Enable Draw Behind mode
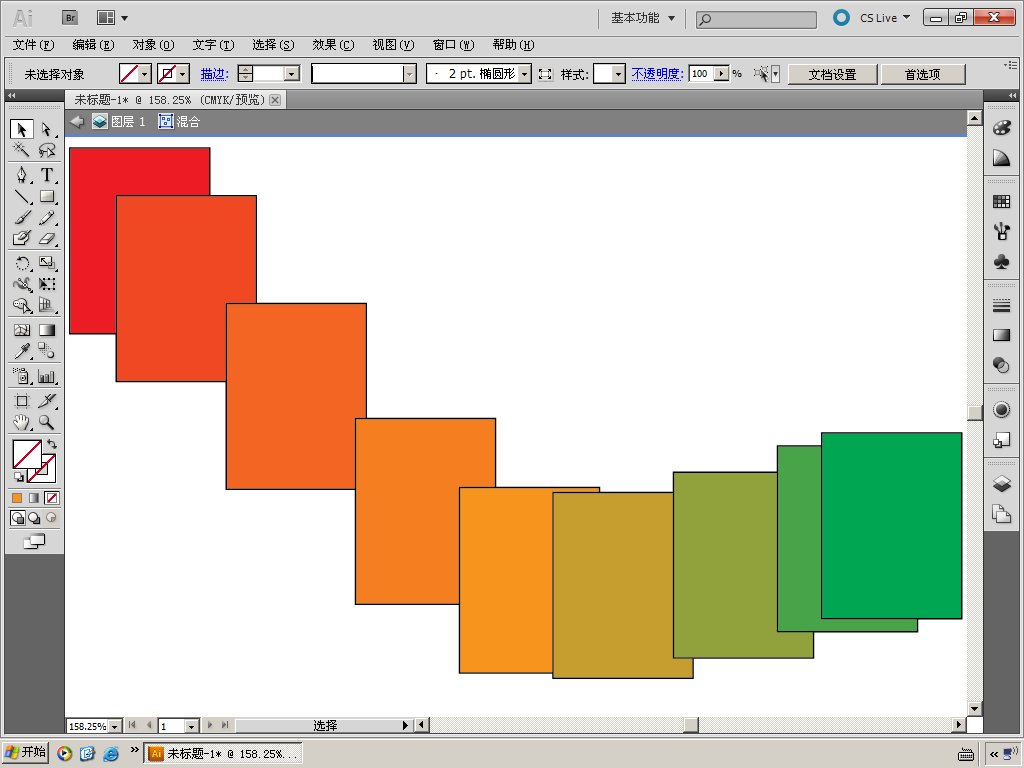The width and height of the screenshot is (1024, 768). (x=34, y=518)
